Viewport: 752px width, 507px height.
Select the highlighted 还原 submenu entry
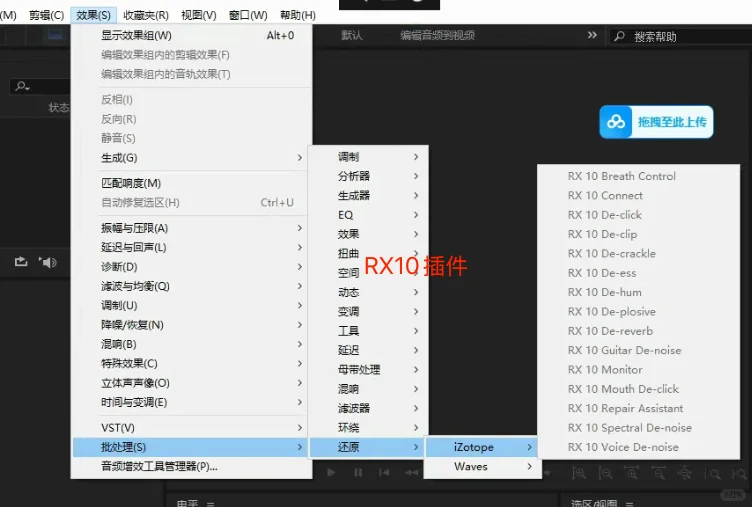click(x=367, y=447)
